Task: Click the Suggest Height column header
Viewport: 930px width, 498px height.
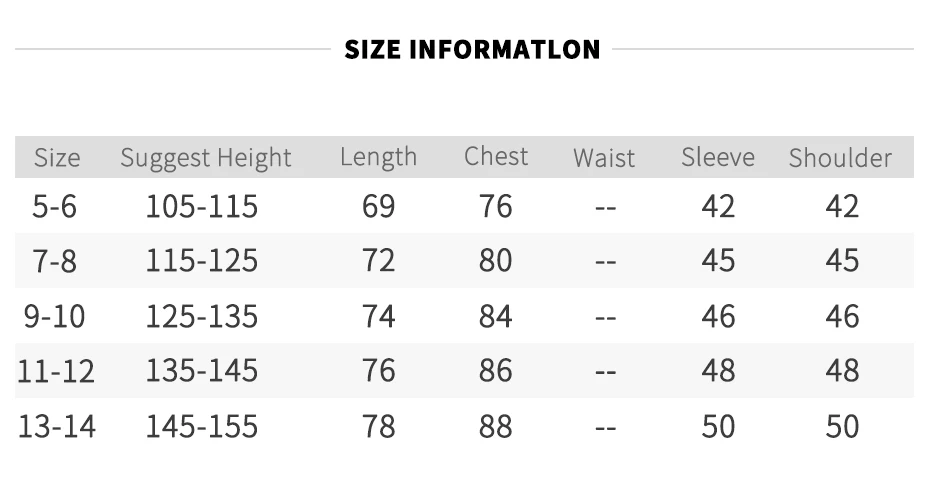Action: point(206,158)
